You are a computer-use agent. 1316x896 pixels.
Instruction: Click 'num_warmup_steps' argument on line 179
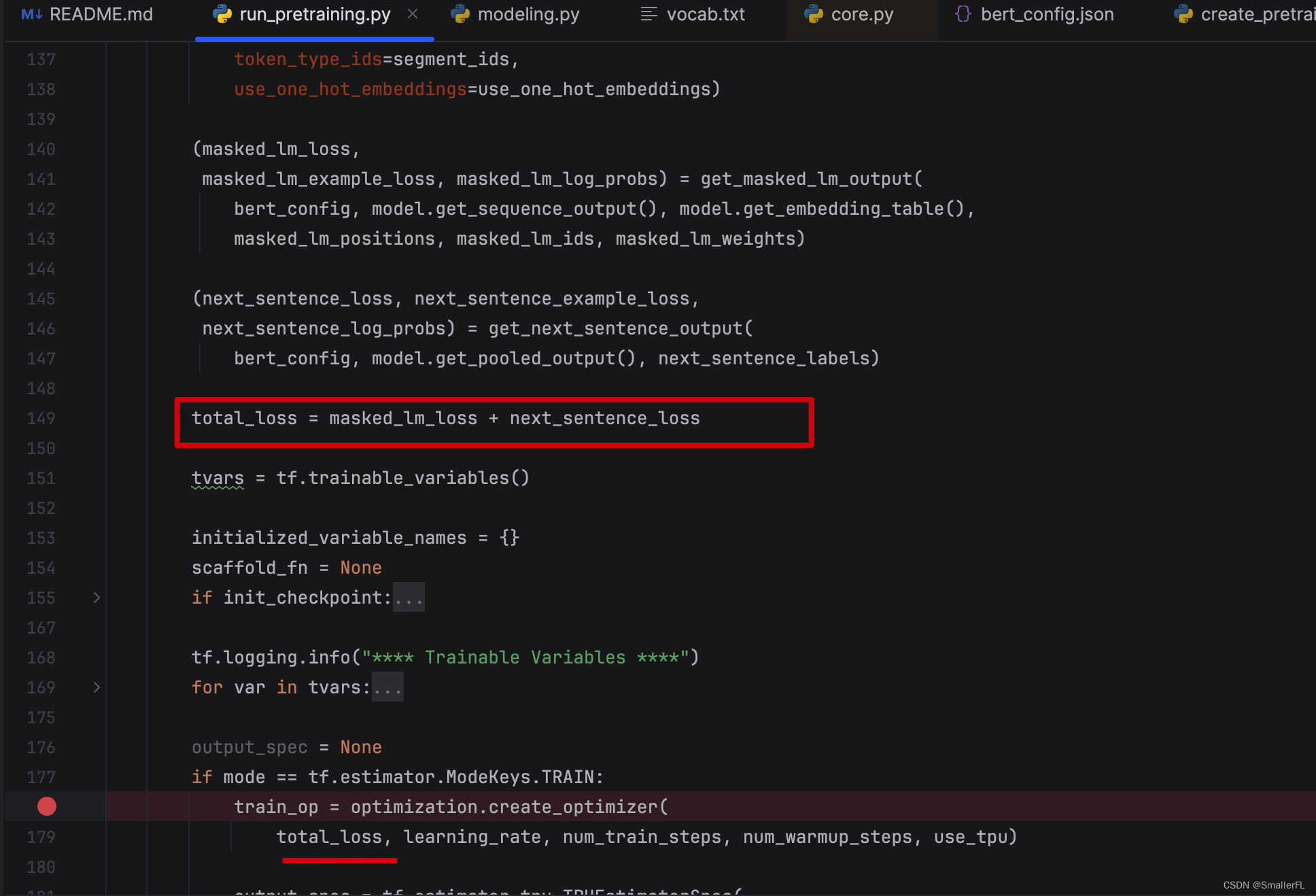coord(828,837)
